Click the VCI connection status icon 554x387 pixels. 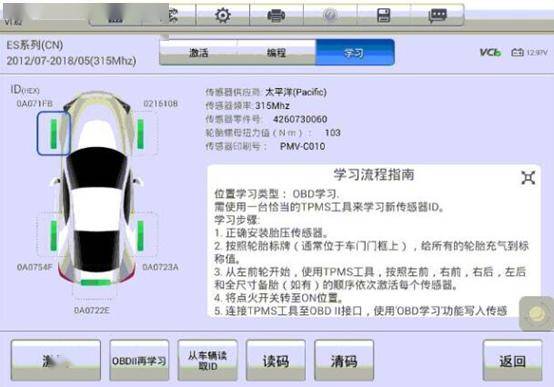point(490,52)
